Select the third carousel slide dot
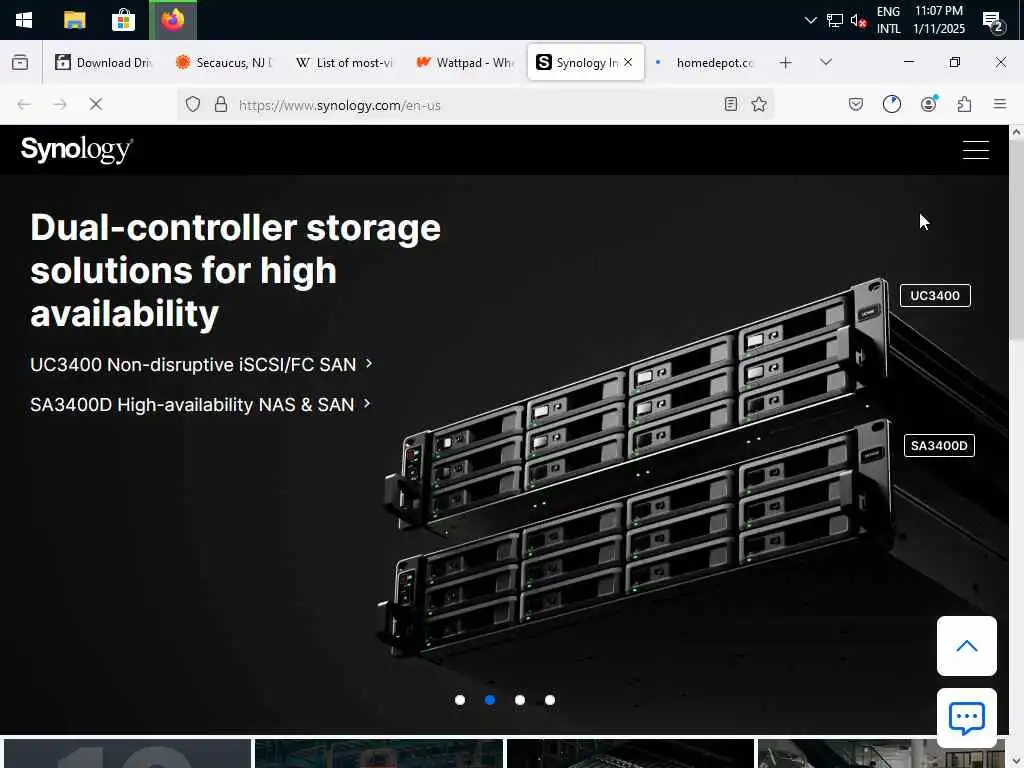The height and width of the screenshot is (768, 1024). coord(520,700)
